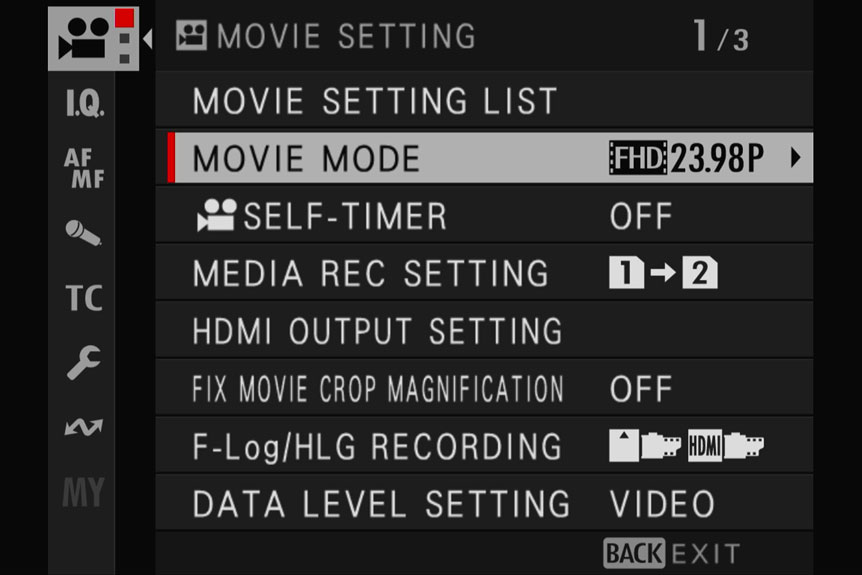Open card slot 1 to 2 recording option
862x575 pixels.
pyautogui.click(x=663, y=273)
